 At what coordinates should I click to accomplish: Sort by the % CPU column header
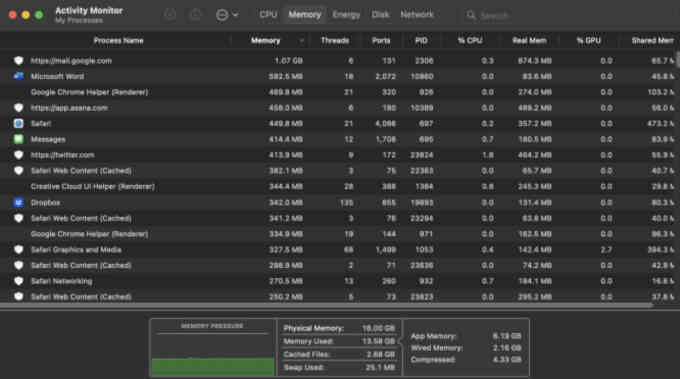(470, 41)
